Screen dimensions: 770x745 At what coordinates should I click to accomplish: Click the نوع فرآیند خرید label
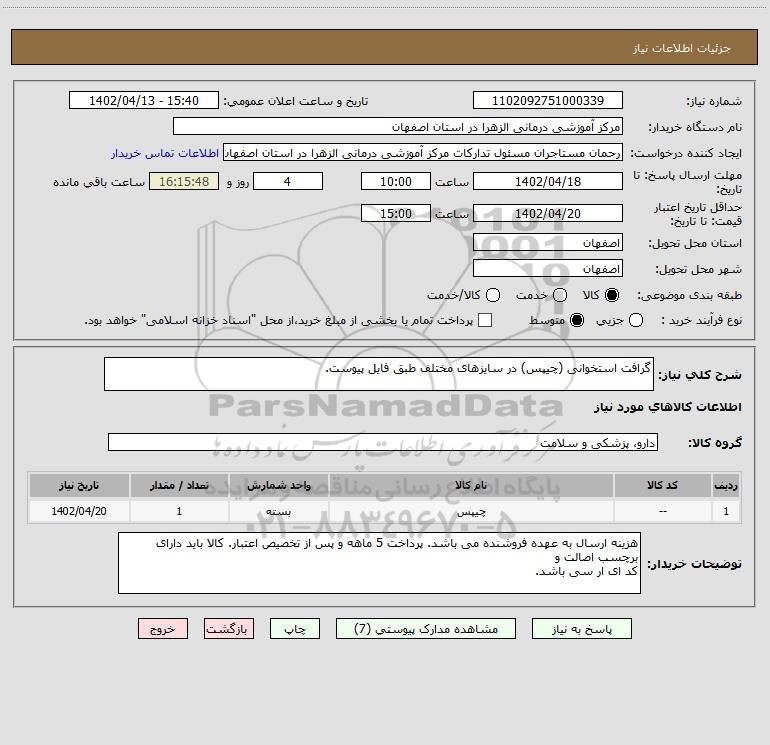tap(701, 320)
